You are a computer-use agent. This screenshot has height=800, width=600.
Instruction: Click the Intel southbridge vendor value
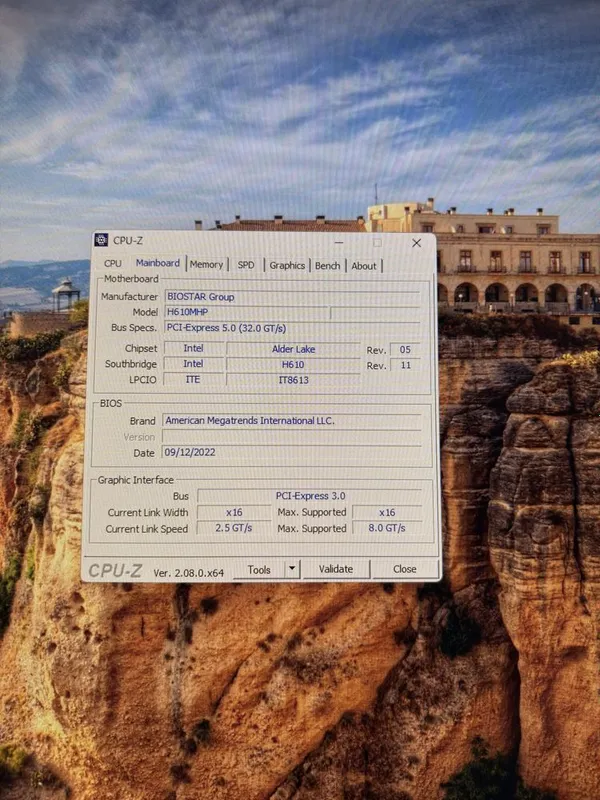(193, 364)
